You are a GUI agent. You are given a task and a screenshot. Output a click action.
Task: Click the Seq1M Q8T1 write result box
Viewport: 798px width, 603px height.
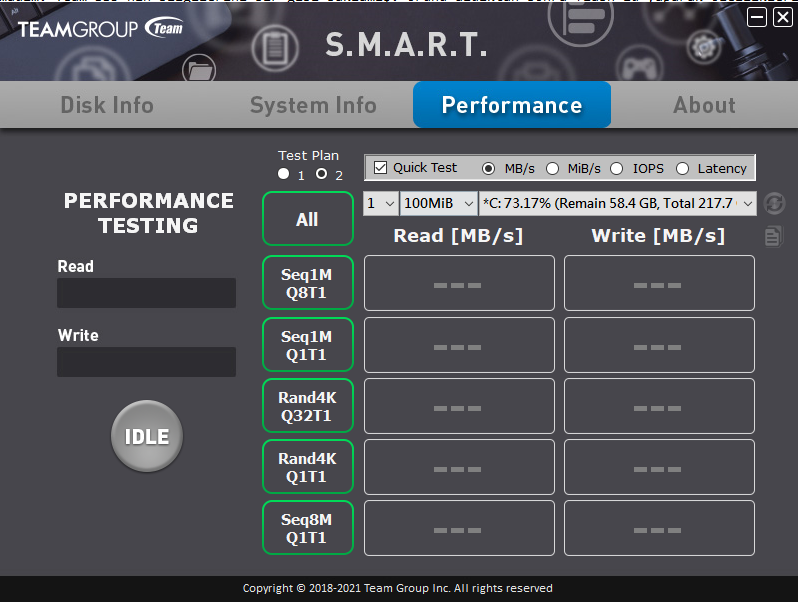pyautogui.click(x=659, y=283)
